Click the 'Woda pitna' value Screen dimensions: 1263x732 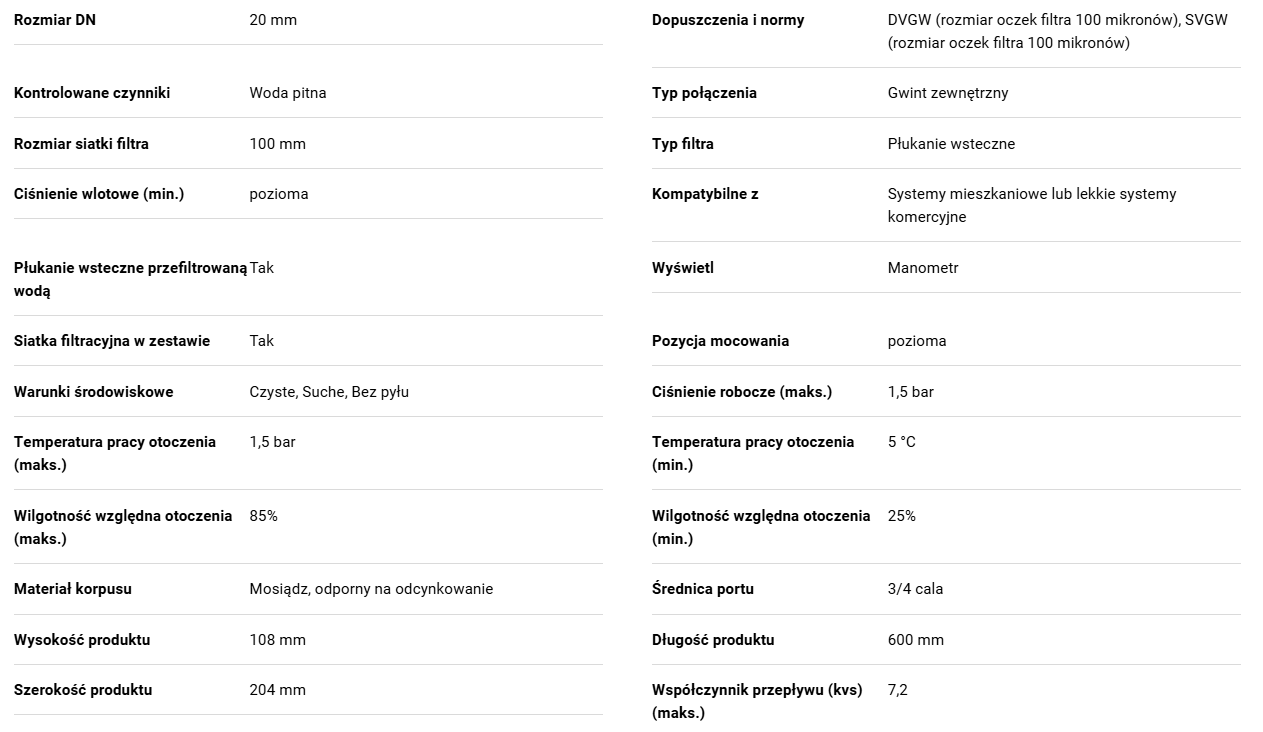click(x=288, y=93)
